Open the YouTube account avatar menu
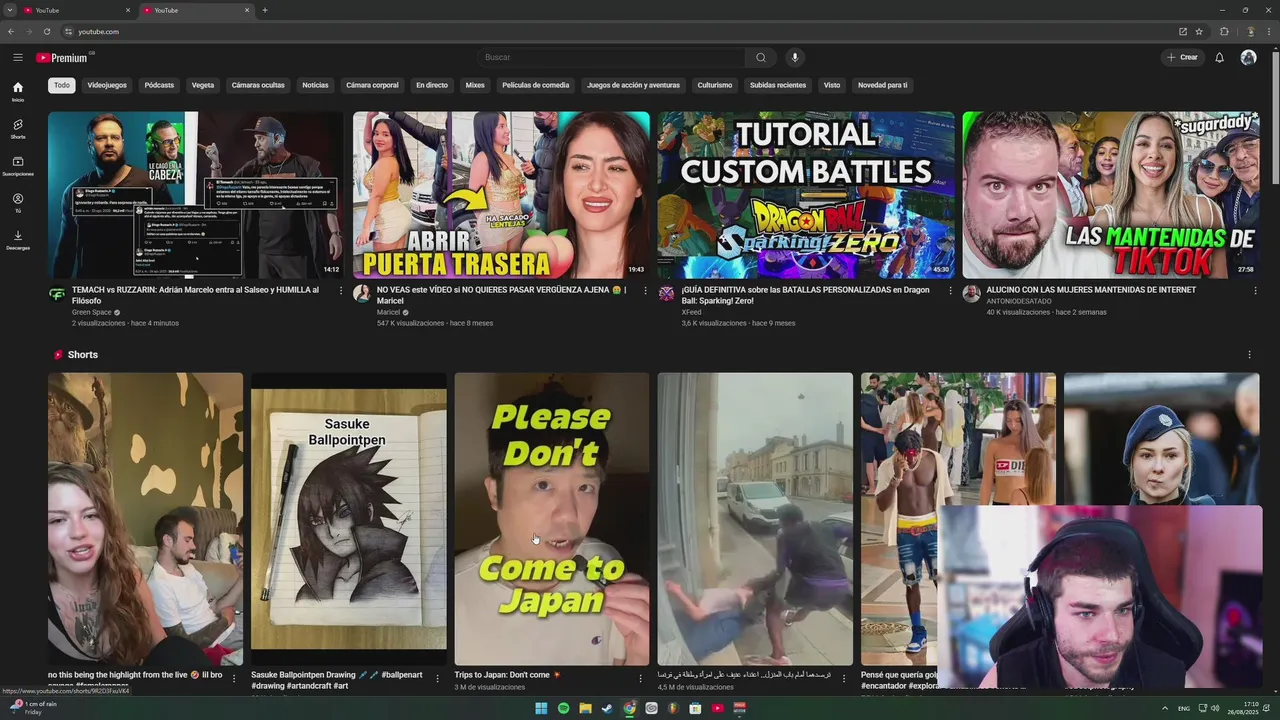 1248,57
